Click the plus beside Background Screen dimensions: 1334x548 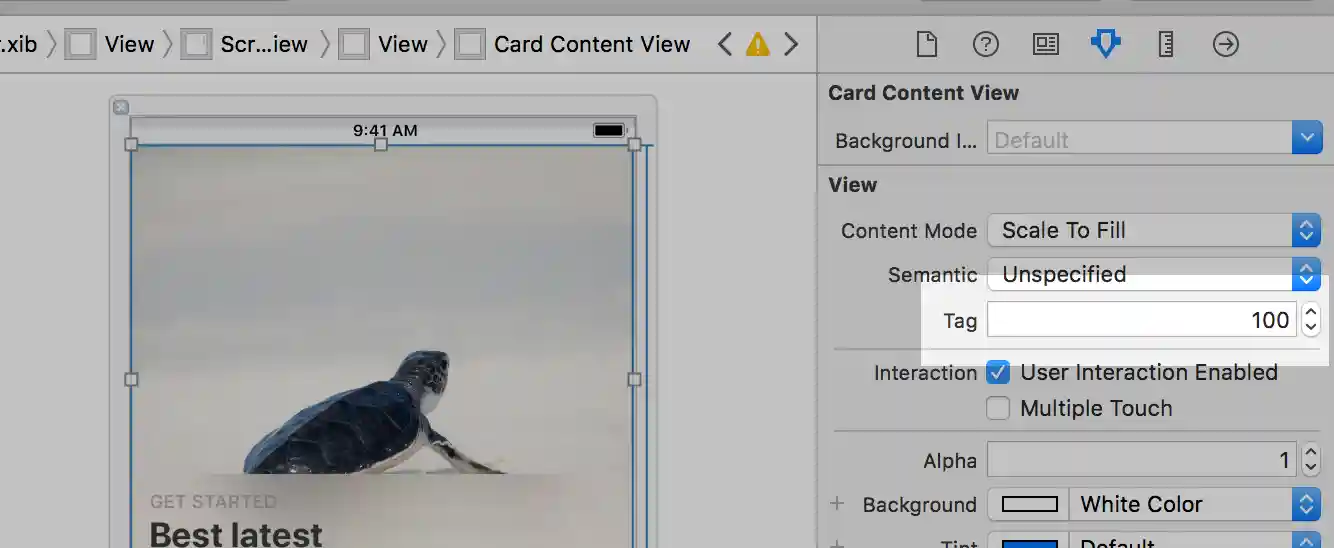tap(837, 504)
